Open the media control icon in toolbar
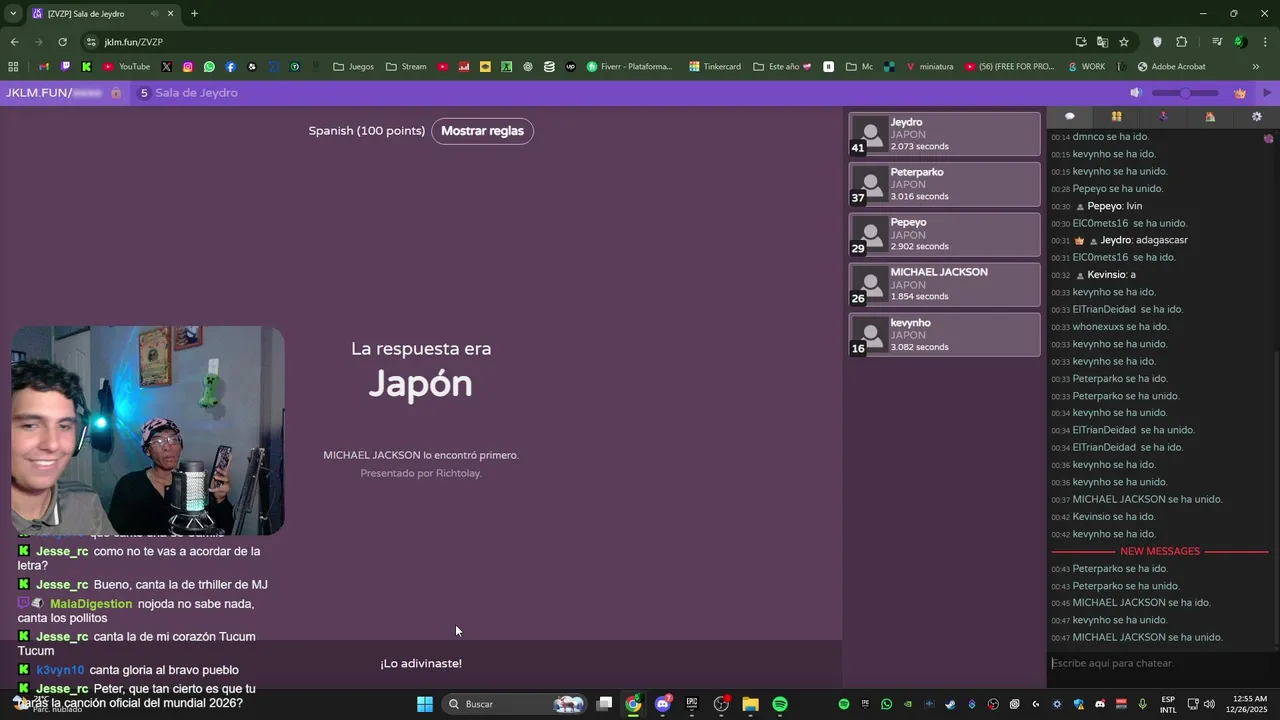Image resolution: width=1280 pixels, height=720 pixels. [x=1217, y=42]
